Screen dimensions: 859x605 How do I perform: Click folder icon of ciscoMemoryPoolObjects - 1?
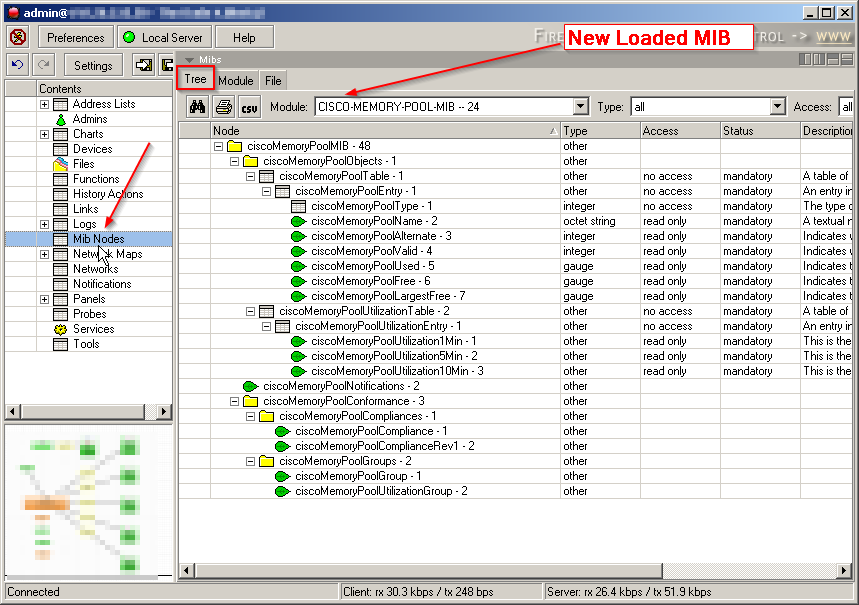point(250,161)
